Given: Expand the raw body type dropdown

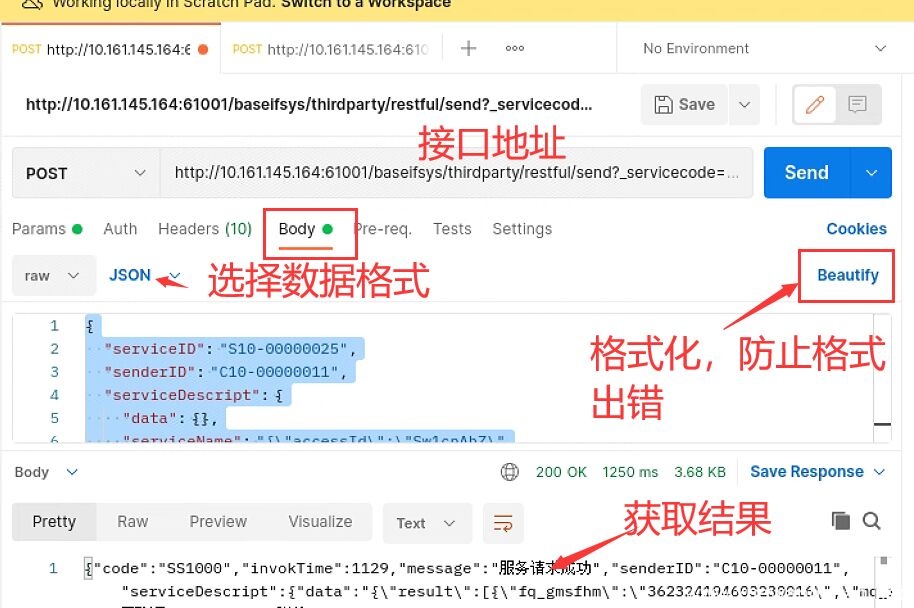Looking at the screenshot, I should pyautogui.click(x=52, y=275).
